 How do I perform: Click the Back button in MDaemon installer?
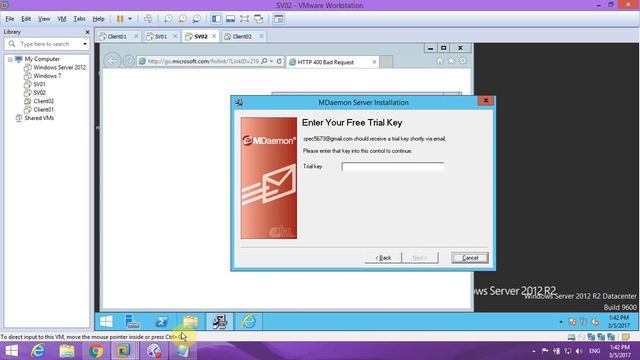point(383,258)
